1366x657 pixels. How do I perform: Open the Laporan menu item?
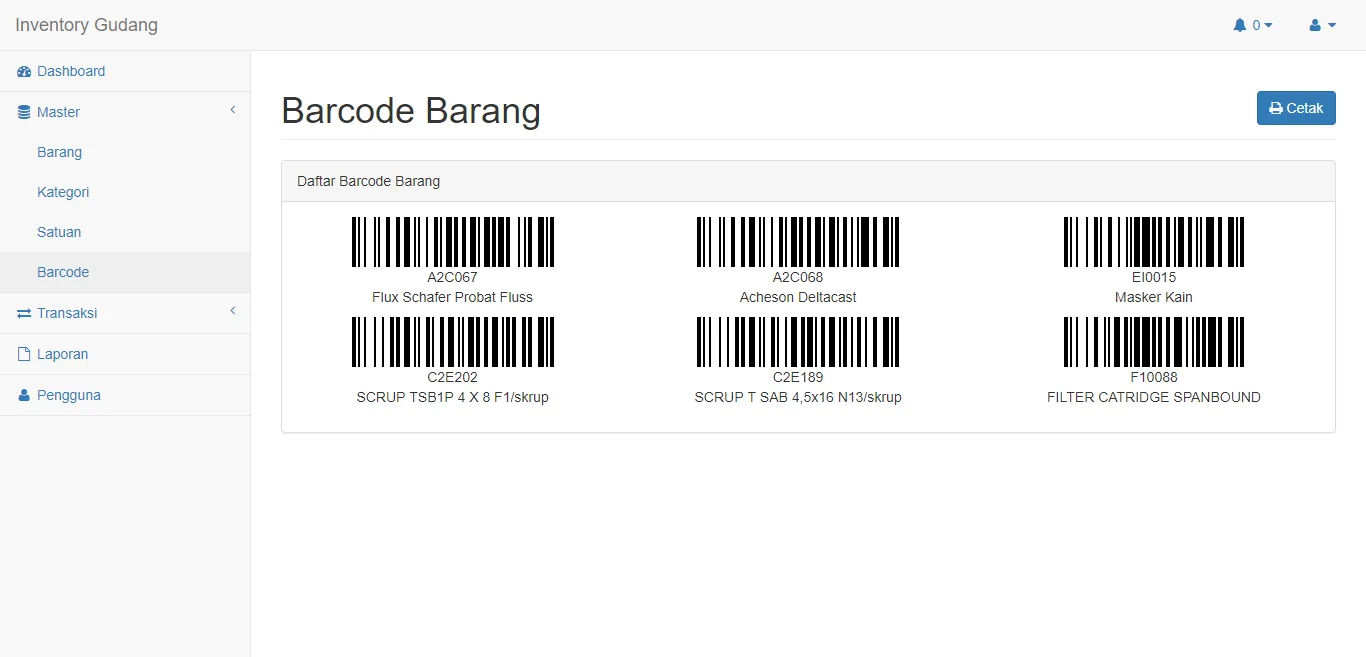pyautogui.click(x=125, y=355)
